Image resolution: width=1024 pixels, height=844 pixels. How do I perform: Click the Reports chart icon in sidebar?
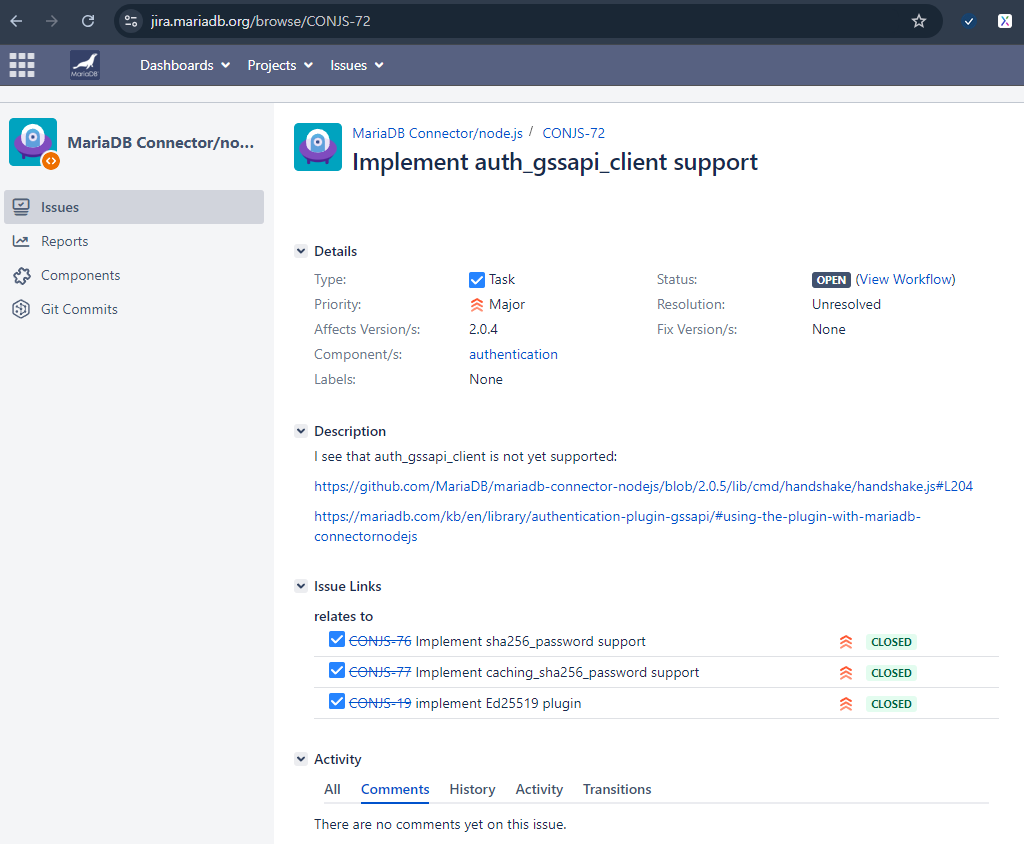(21, 241)
